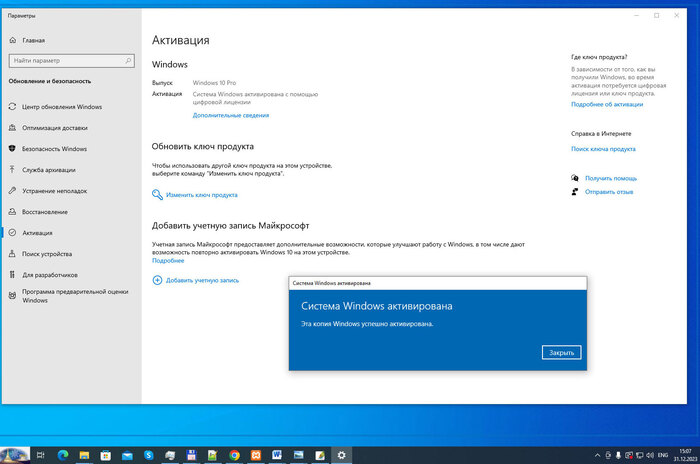Click the tools icon beside Для разработчиков
Screen dimensions: 700x464
pyautogui.click(x=12, y=275)
